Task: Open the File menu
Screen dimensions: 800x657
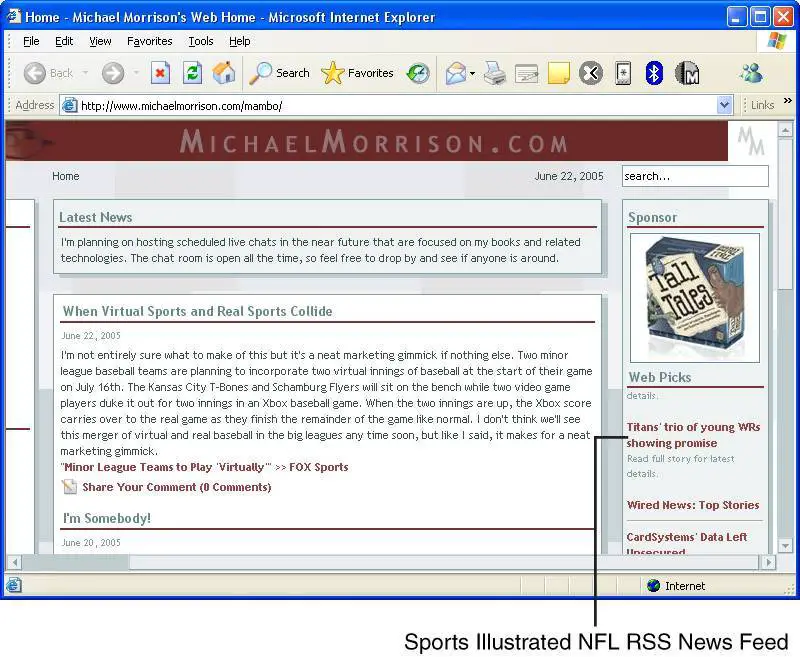Action: 31,41
